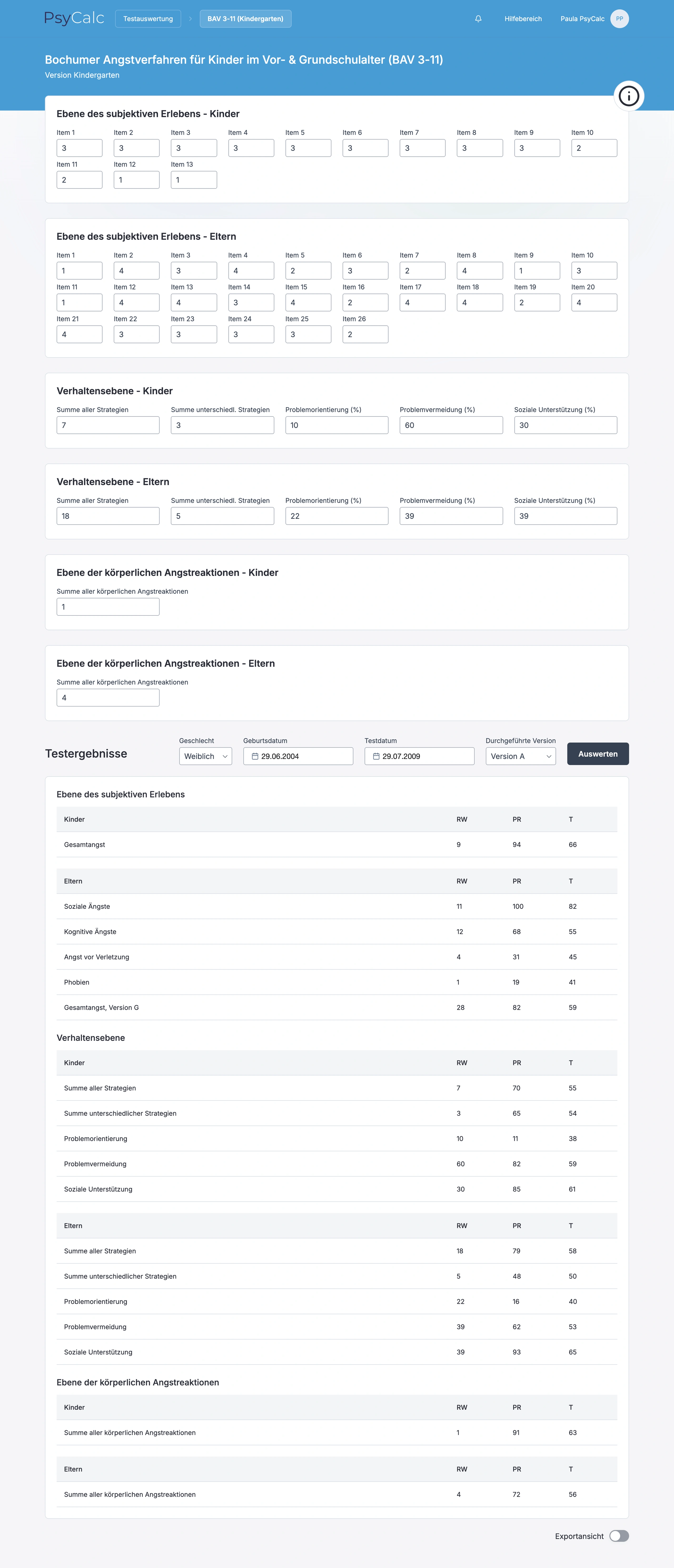
Task: Click the round info icon button
Action: coord(628,96)
